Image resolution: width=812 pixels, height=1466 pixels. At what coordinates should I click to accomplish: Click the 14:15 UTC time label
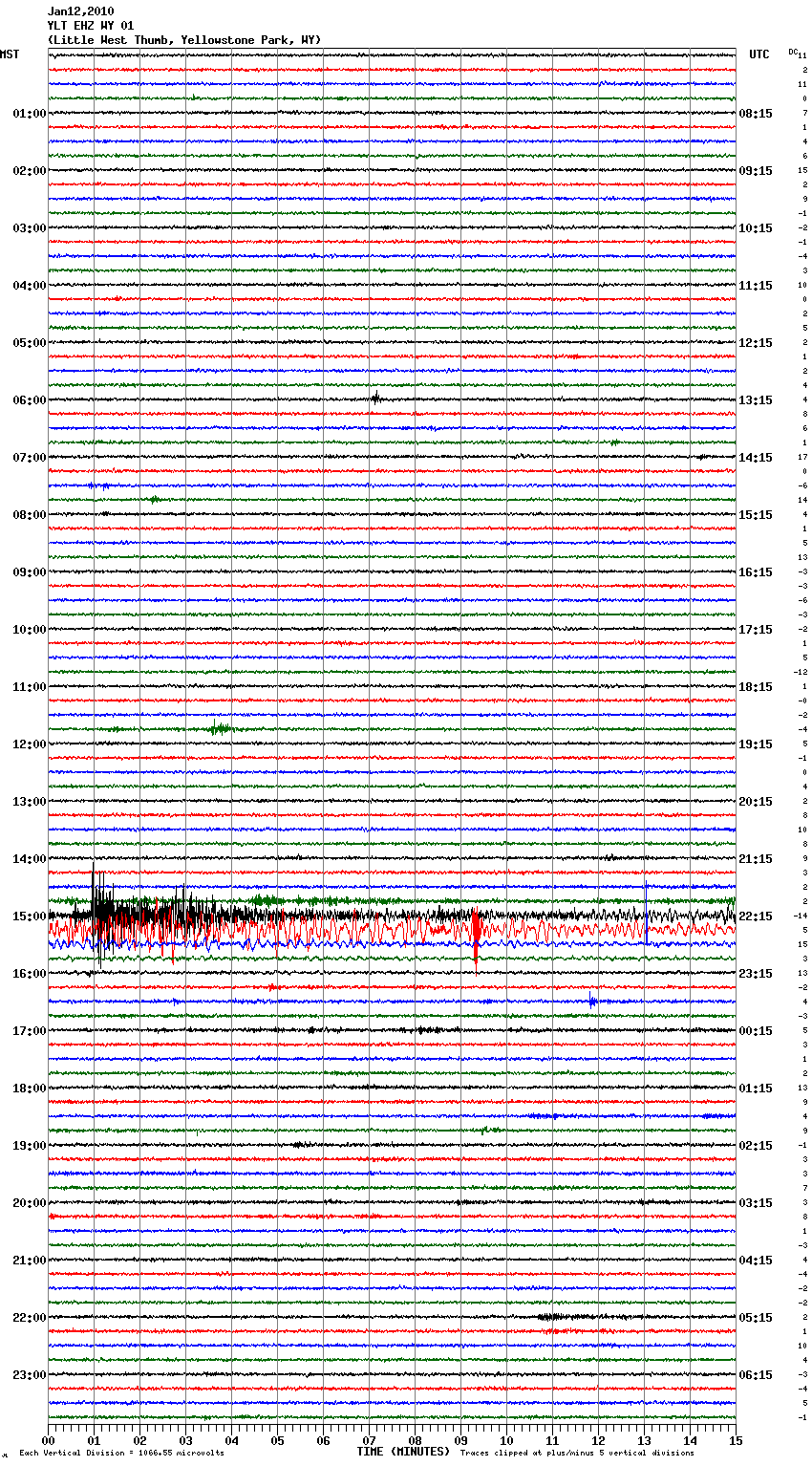coord(756,458)
